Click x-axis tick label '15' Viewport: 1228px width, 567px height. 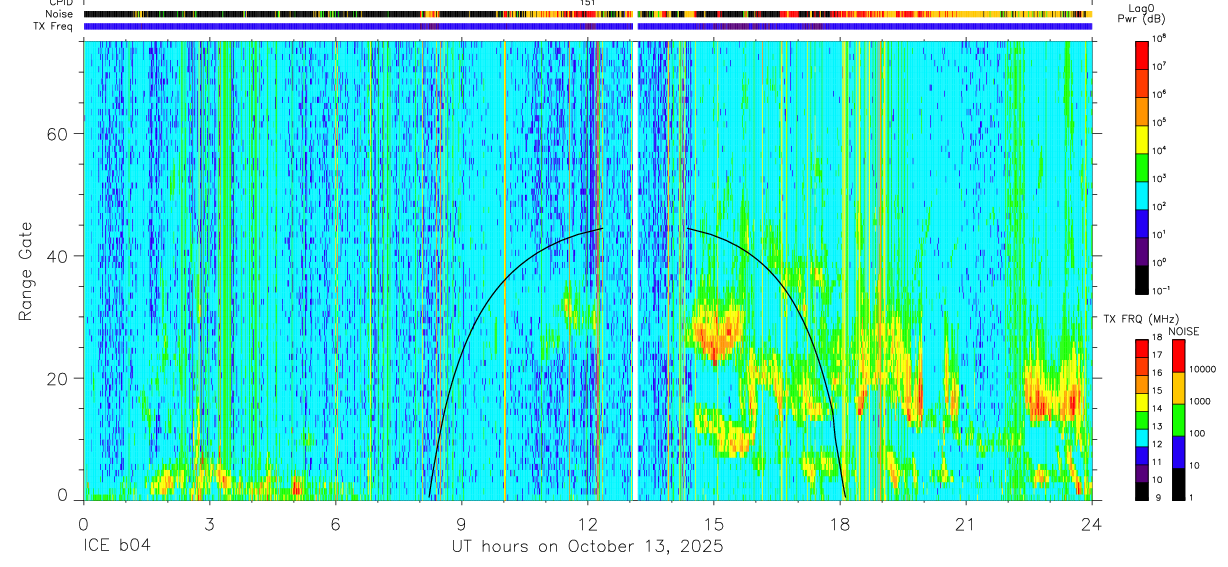[x=714, y=524]
